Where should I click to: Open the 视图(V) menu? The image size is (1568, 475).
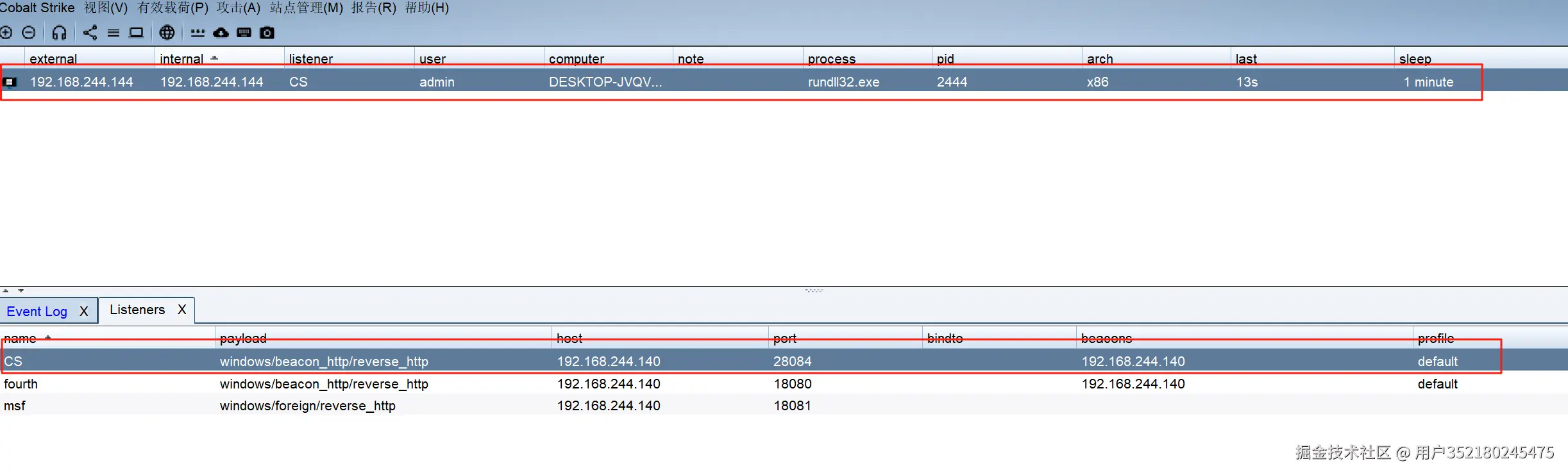click(106, 8)
